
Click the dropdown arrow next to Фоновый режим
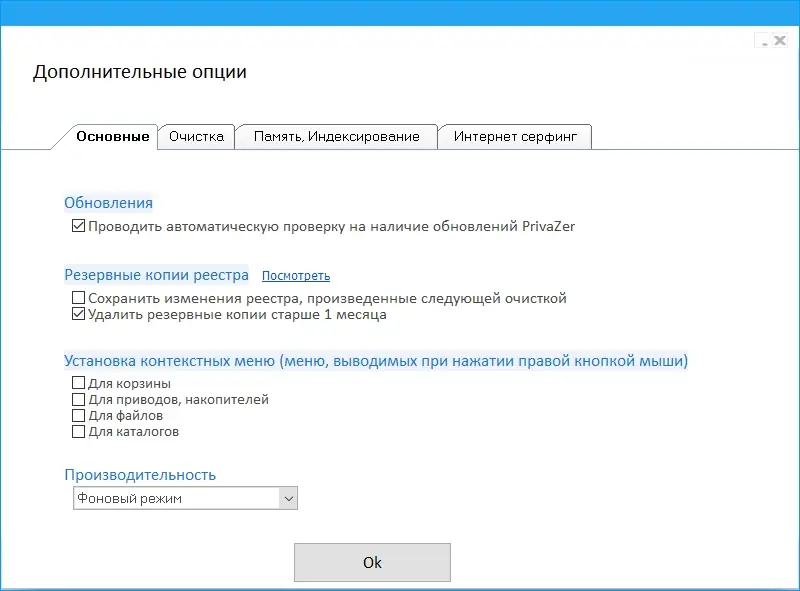(x=287, y=497)
